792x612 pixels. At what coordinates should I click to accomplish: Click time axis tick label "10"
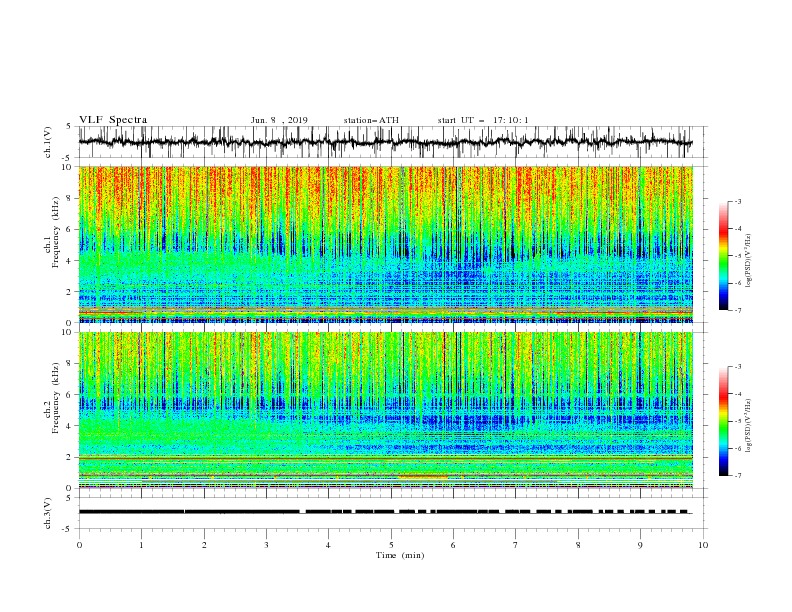(x=703, y=545)
